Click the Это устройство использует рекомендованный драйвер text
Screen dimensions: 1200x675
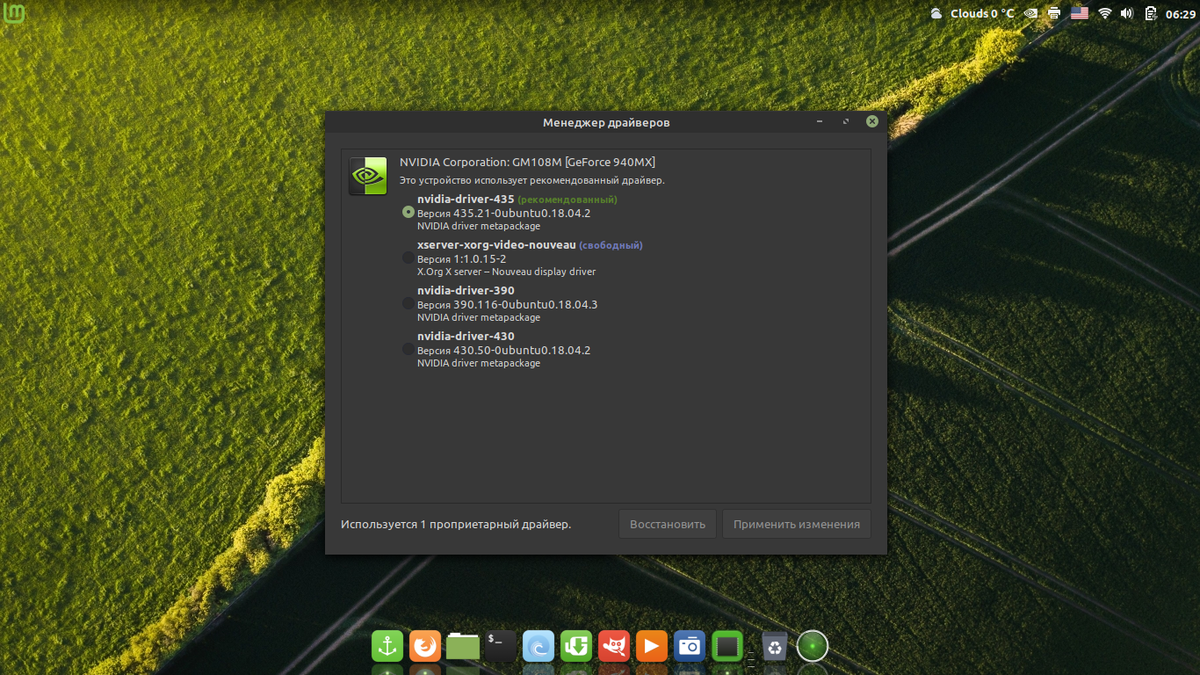[x=532, y=181]
